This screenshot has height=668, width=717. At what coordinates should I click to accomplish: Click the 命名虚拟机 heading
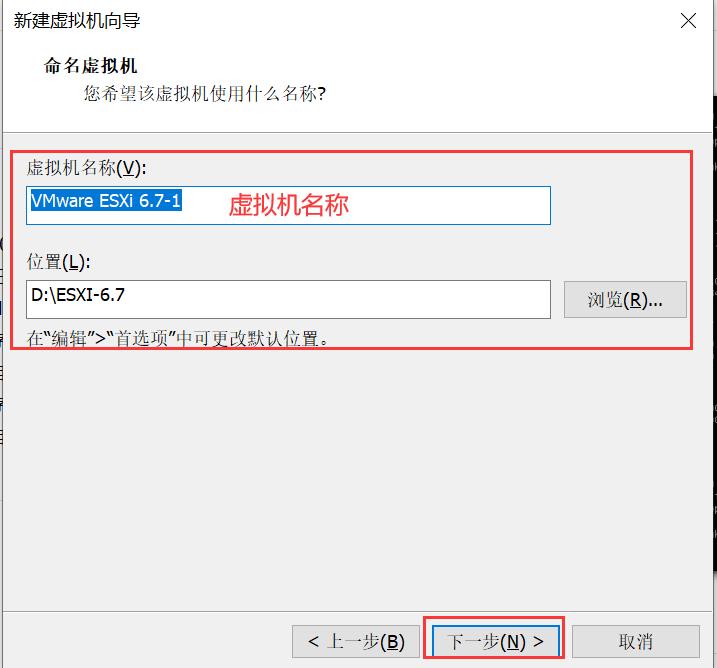tap(91, 65)
